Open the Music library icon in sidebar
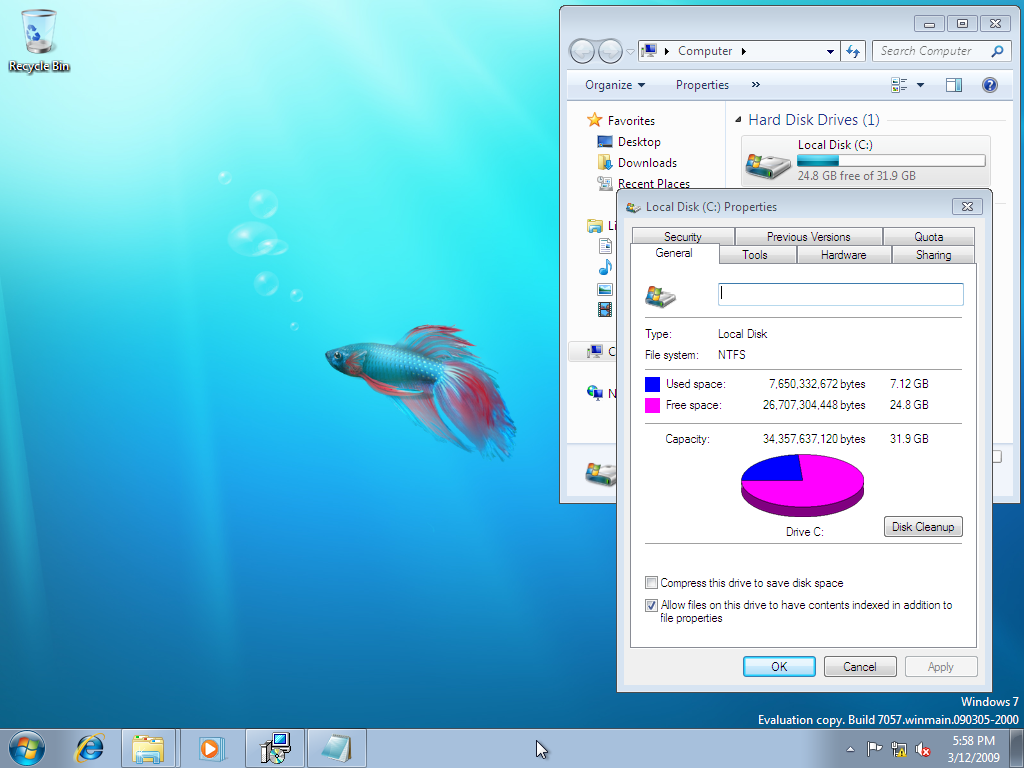This screenshot has width=1024, height=768. pyautogui.click(x=605, y=267)
